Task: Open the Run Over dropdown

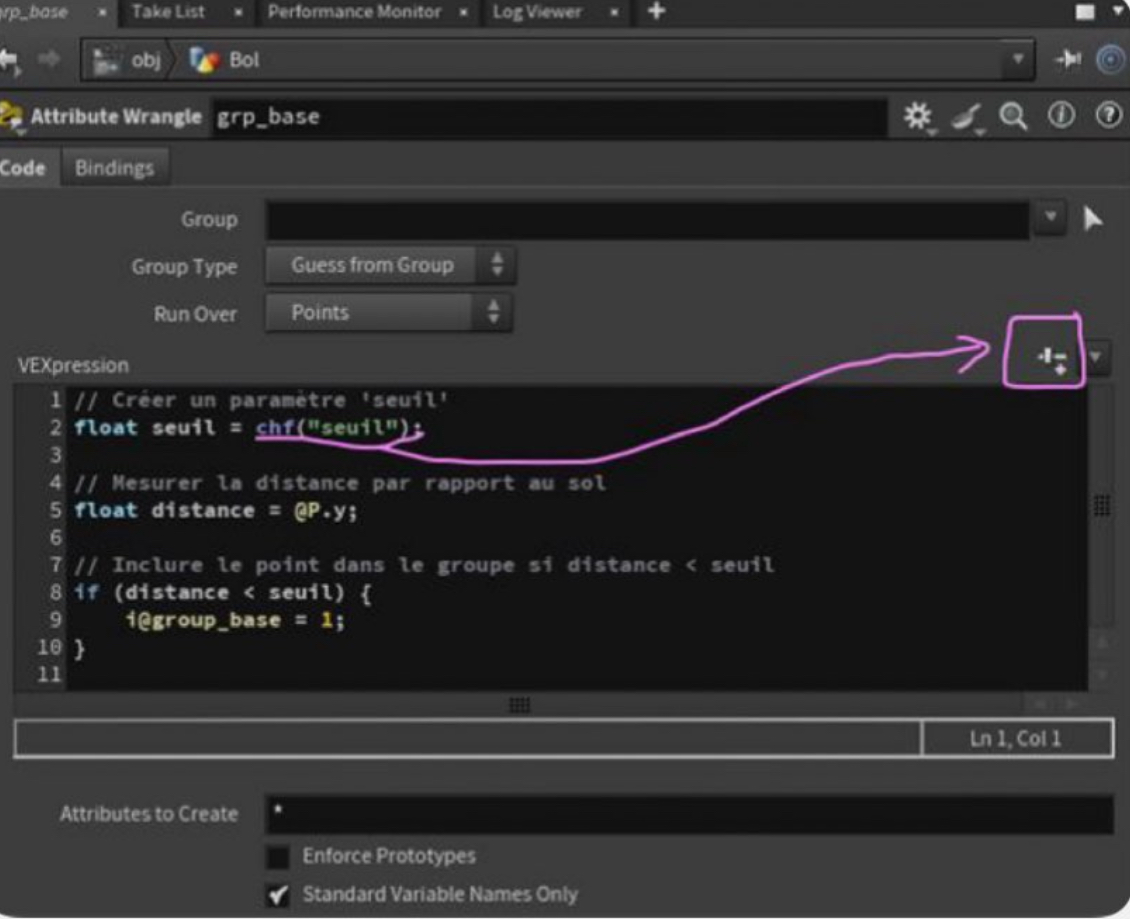Action: (x=388, y=313)
